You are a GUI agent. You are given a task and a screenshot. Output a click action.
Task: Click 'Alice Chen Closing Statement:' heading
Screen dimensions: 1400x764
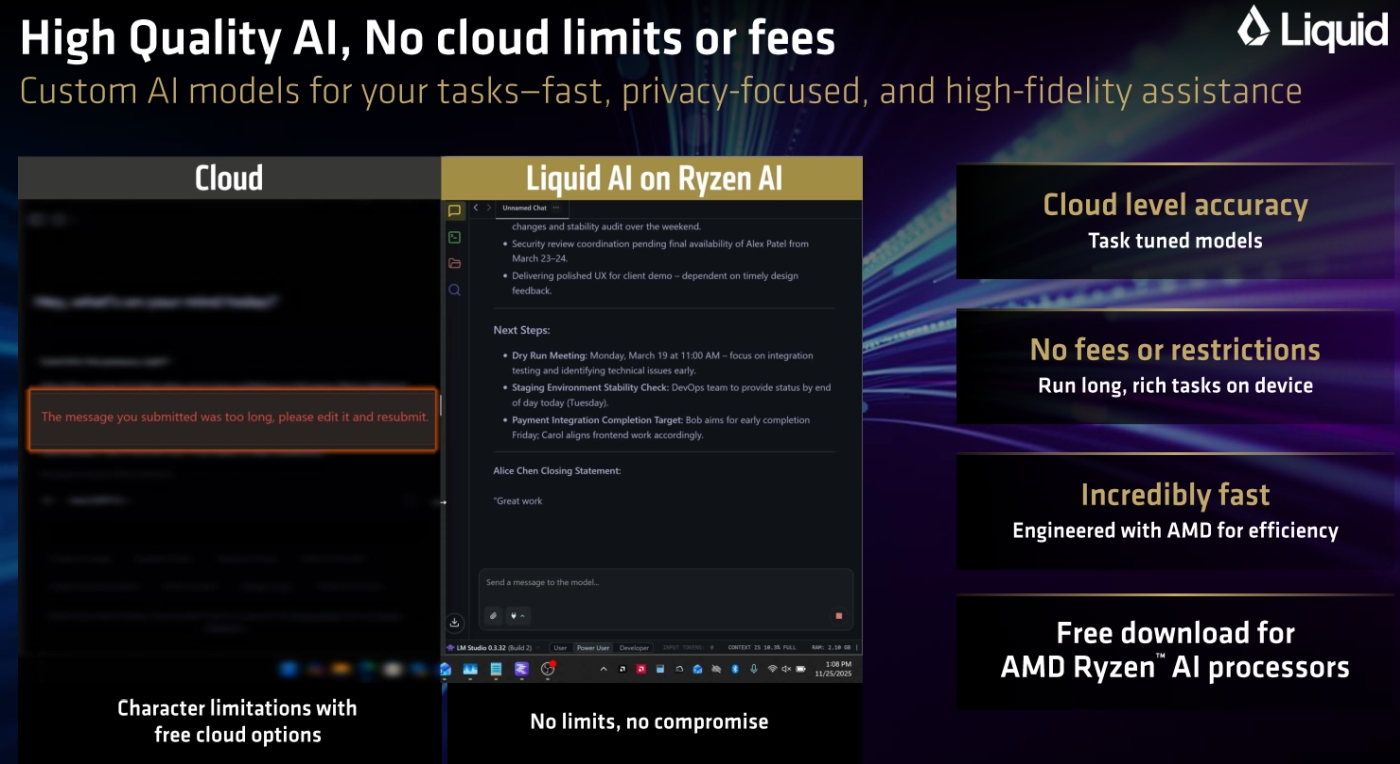557,470
